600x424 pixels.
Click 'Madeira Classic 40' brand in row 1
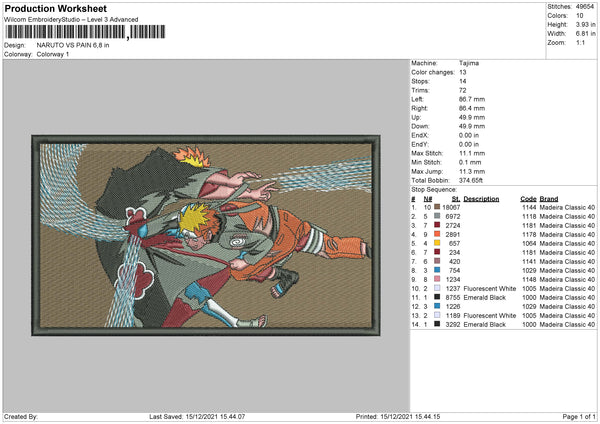tap(567, 207)
